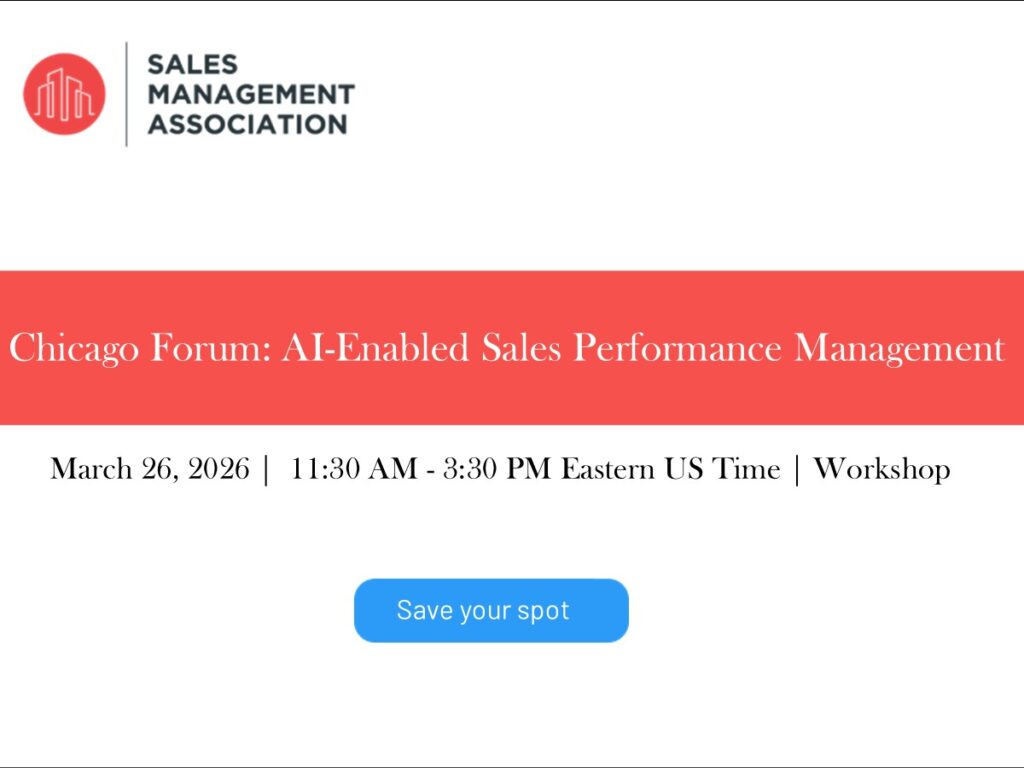Click the Sales Management Association wordmark

point(250,95)
